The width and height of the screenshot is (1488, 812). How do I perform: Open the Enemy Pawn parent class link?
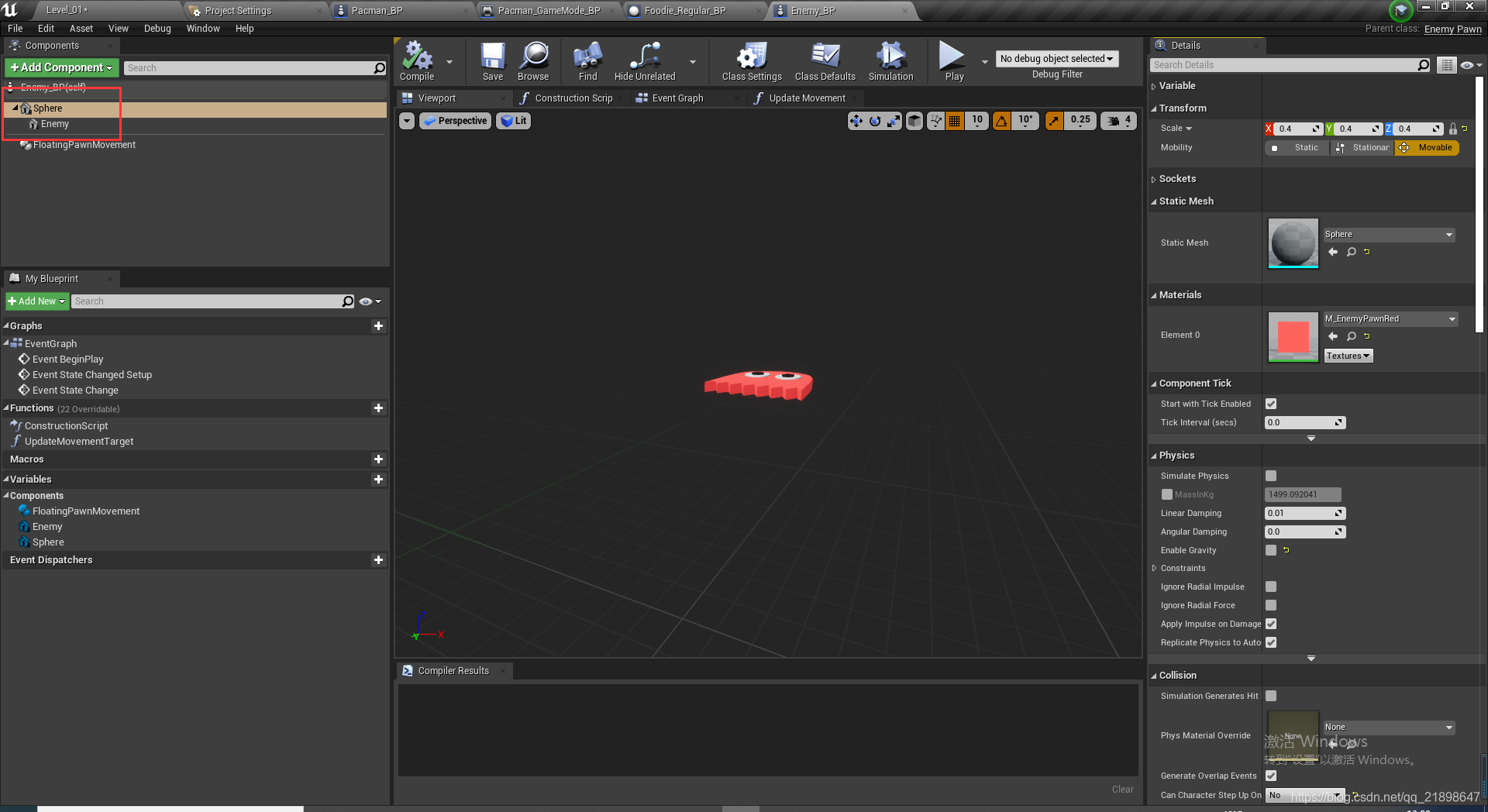click(x=1452, y=29)
